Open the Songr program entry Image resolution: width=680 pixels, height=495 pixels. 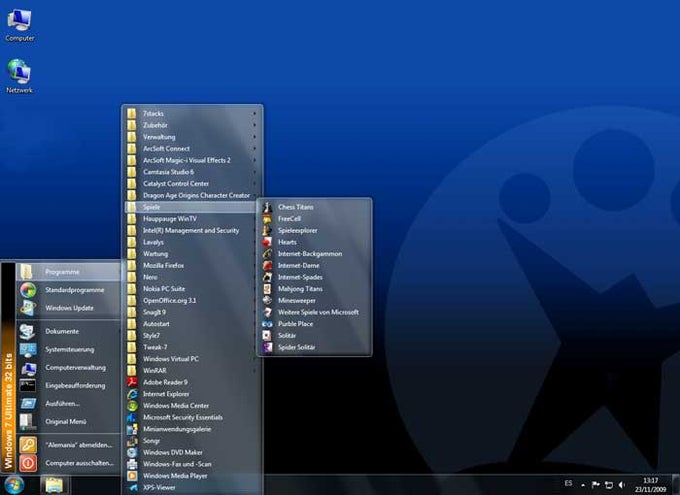(193, 441)
